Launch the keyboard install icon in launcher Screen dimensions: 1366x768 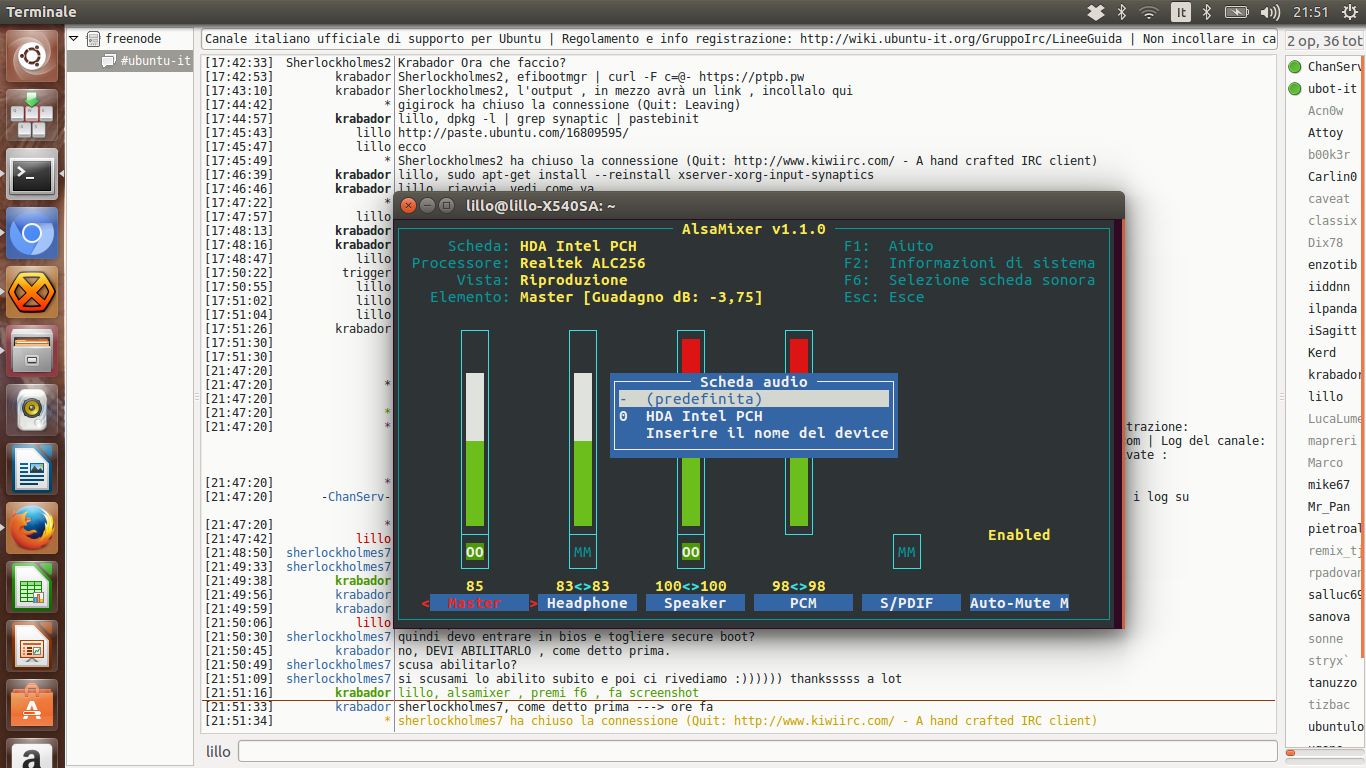(32, 116)
